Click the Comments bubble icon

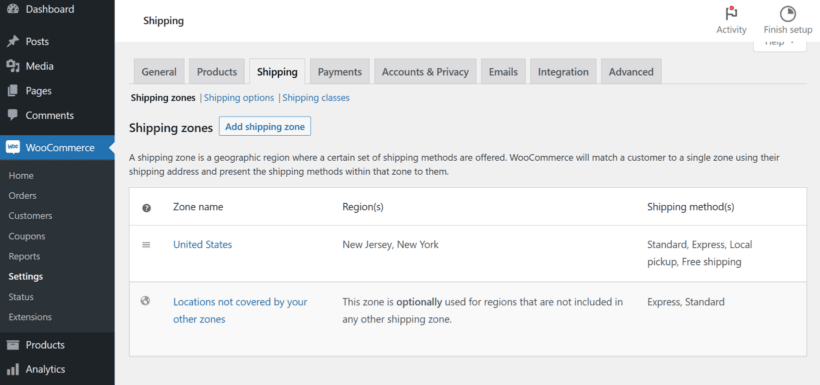(x=13, y=115)
